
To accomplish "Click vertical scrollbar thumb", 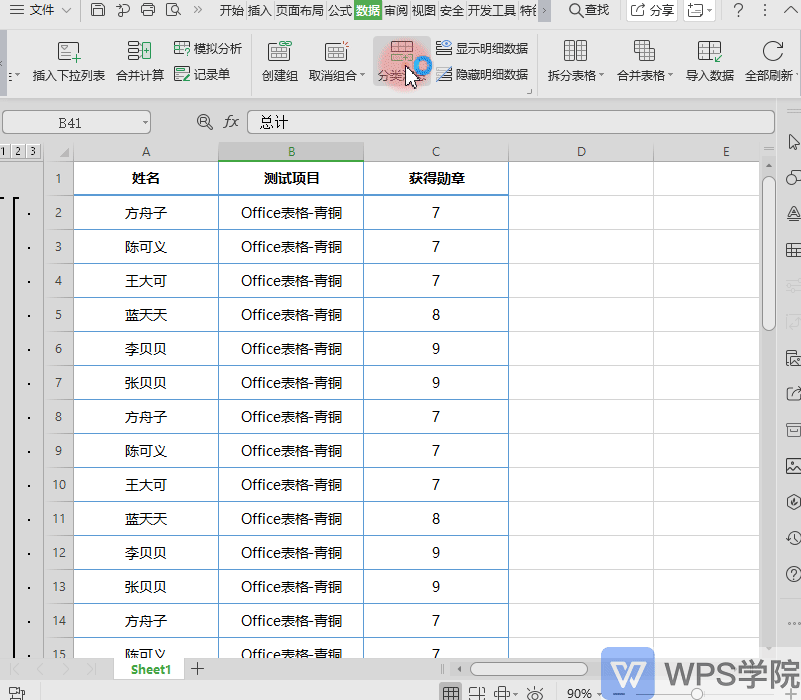I will (769, 254).
